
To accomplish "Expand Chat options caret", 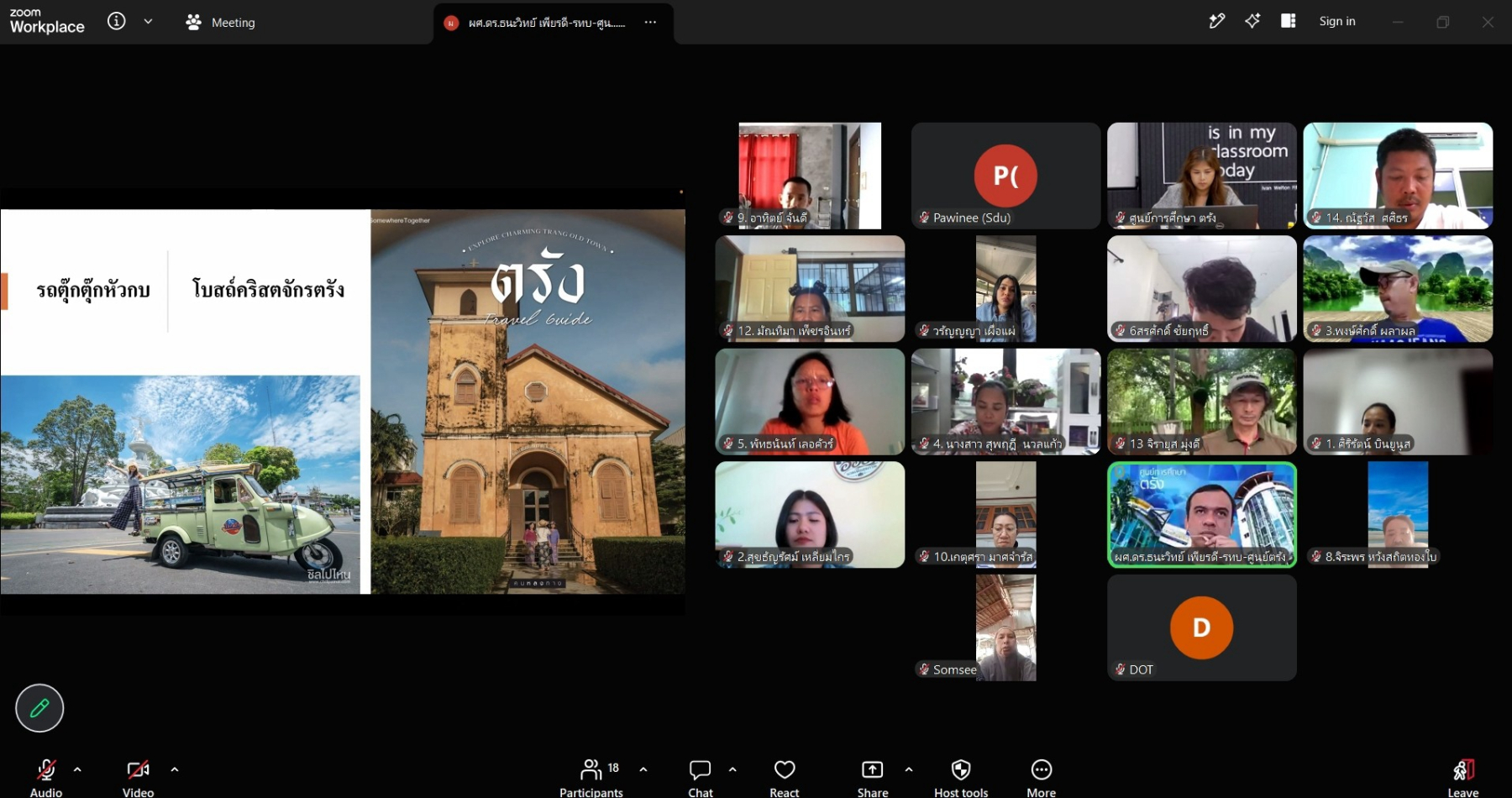I will point(732,769).
